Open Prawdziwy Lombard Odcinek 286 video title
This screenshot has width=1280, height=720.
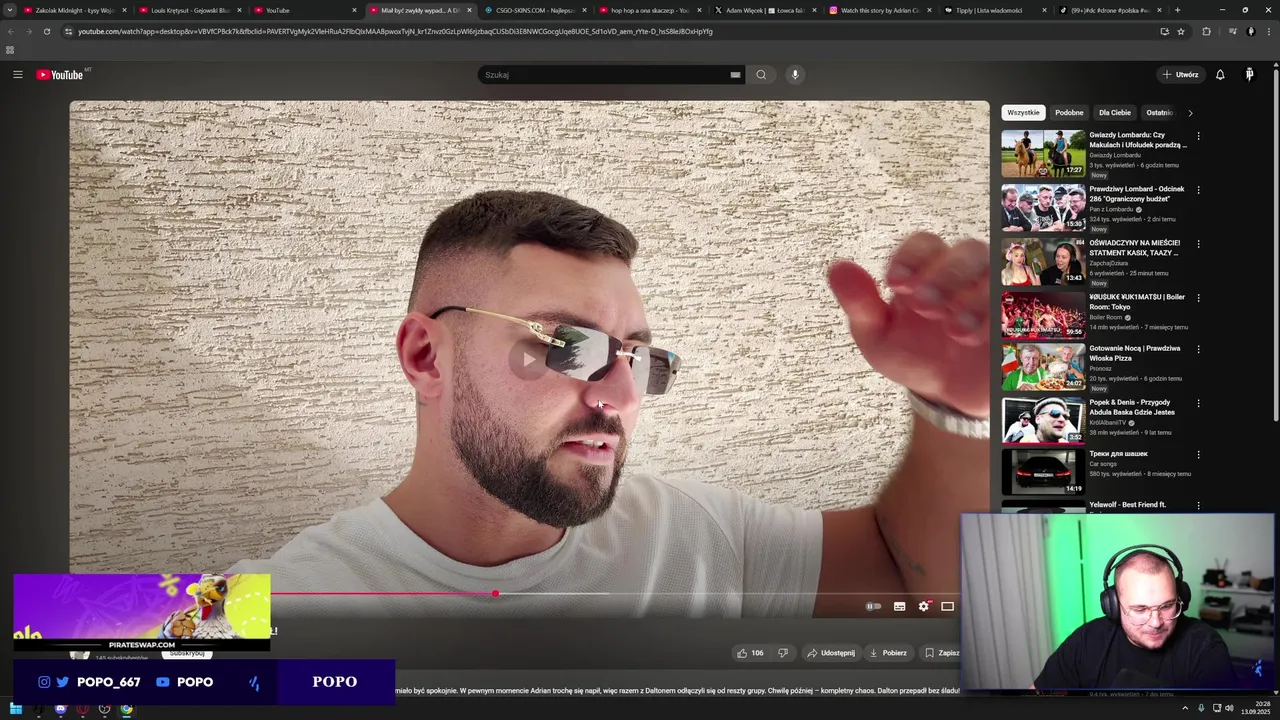[1137, 194]
